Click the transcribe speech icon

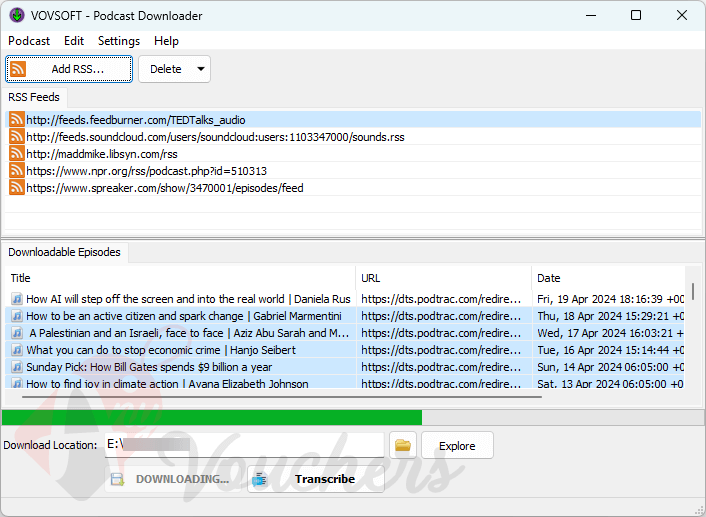(260, 479)
